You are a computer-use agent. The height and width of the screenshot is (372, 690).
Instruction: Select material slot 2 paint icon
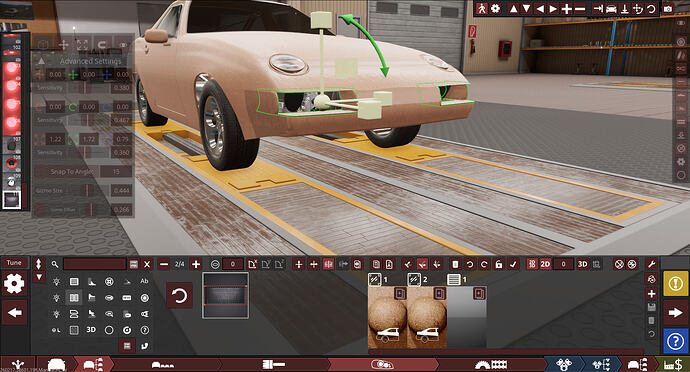coord(414,279)
